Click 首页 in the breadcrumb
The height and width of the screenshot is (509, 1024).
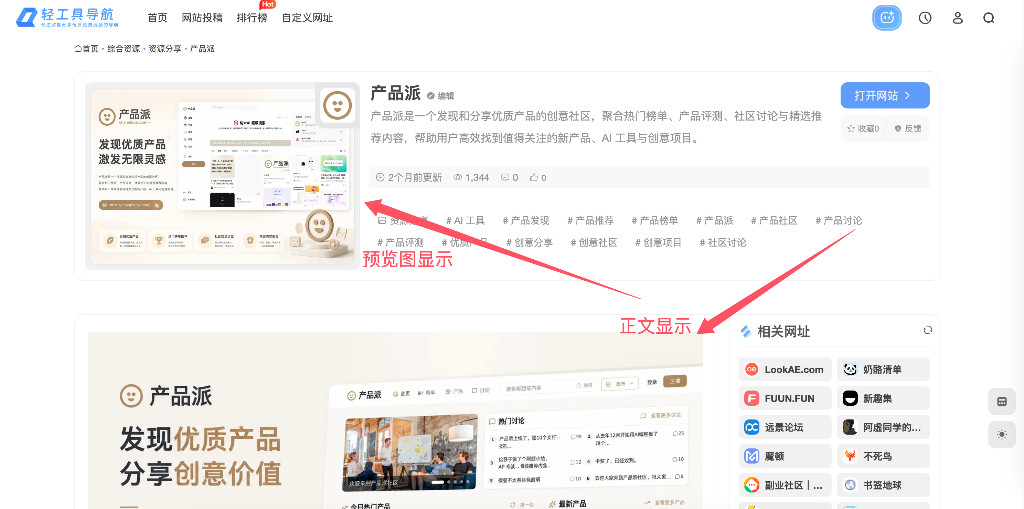coord(86,48)
